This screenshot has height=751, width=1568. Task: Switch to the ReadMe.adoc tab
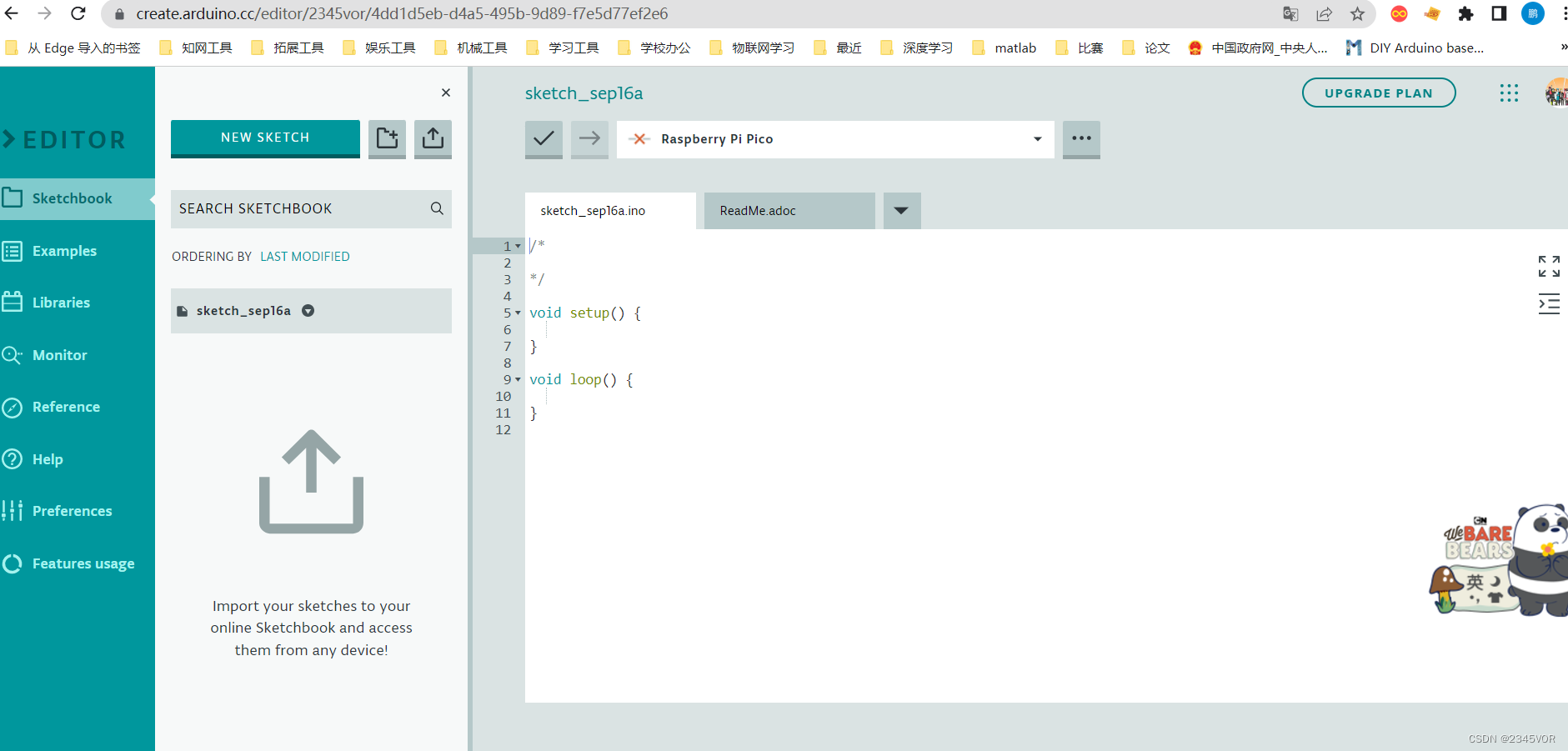757,210
